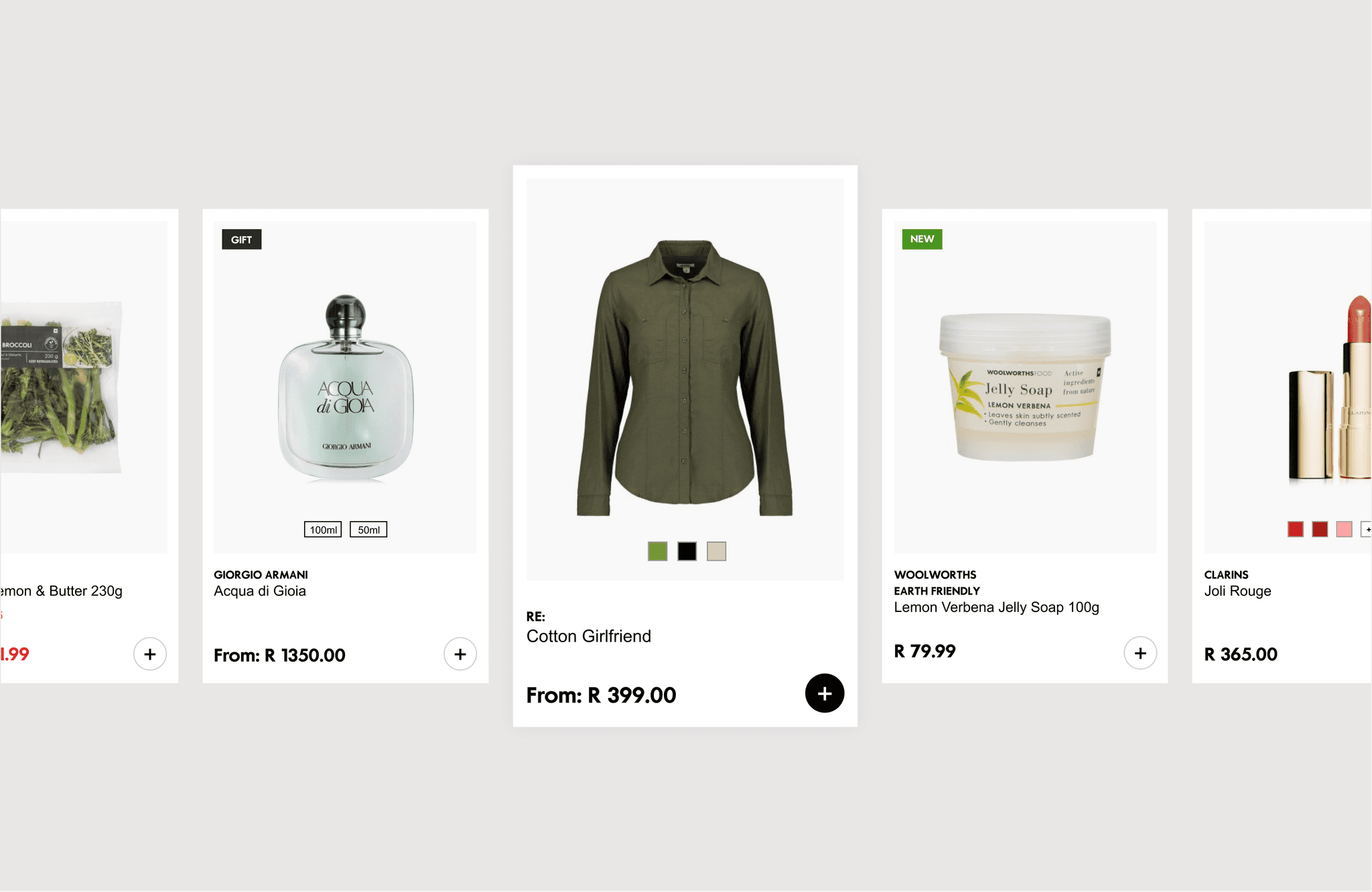Open Lemon Verbena Jelly Soap 100g link
1372x892 pixels.
996,607
